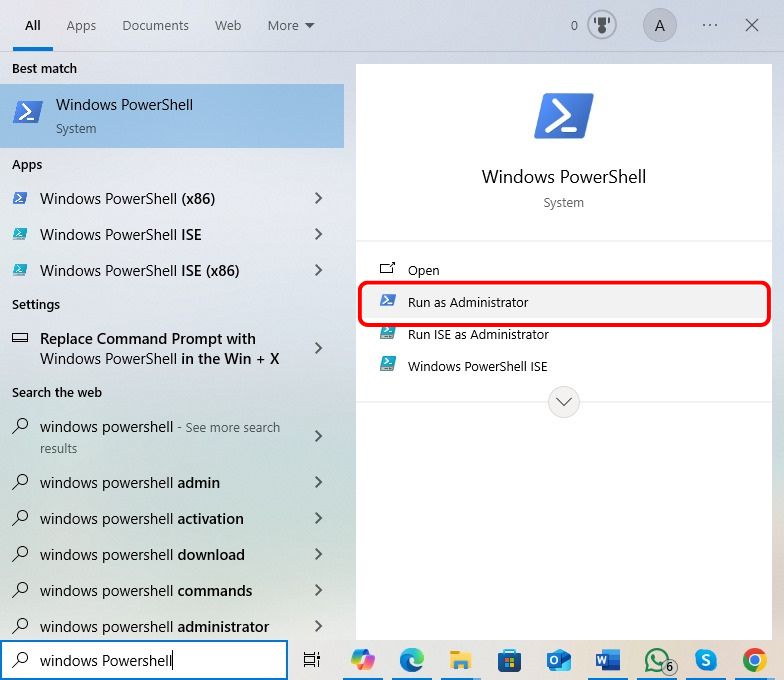Image resolution: width=784 pixels, height=680 pixels.
Task: Open the More filter dropdown
Action: click(x=290, y=26)
